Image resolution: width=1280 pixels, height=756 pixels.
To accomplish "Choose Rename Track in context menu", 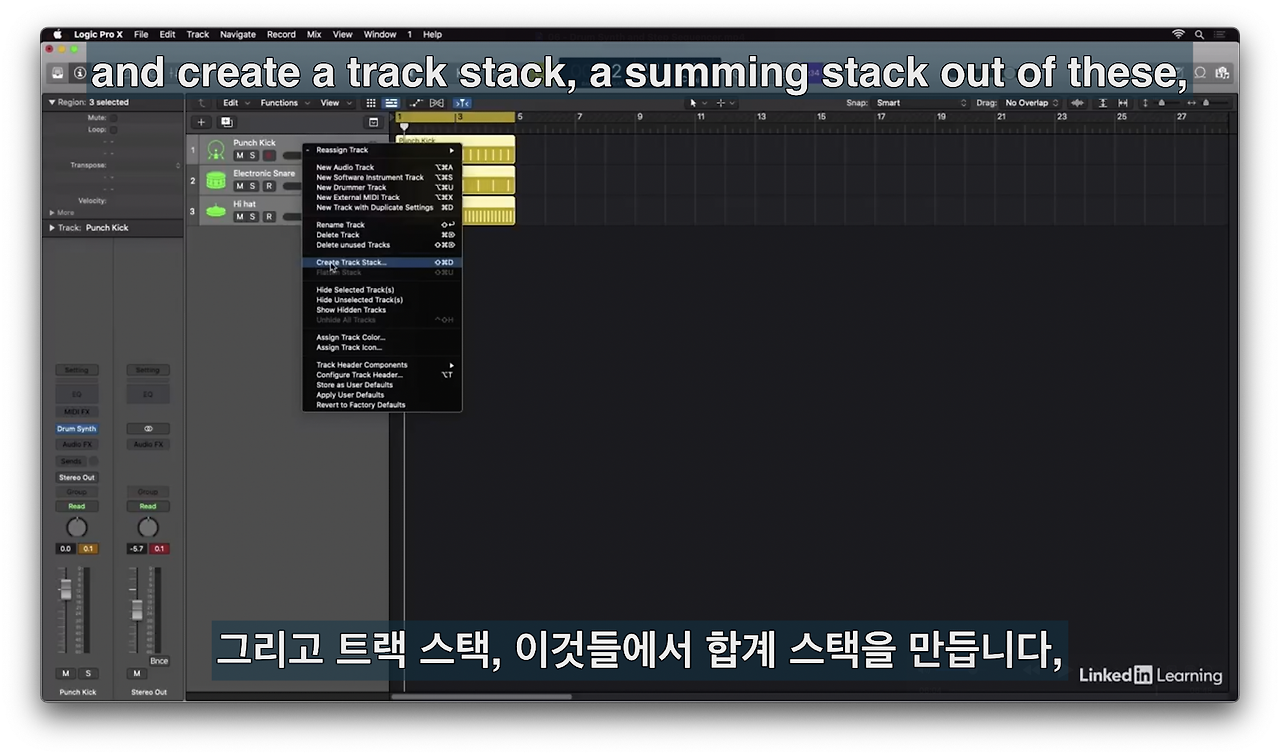I will point(382,225).
